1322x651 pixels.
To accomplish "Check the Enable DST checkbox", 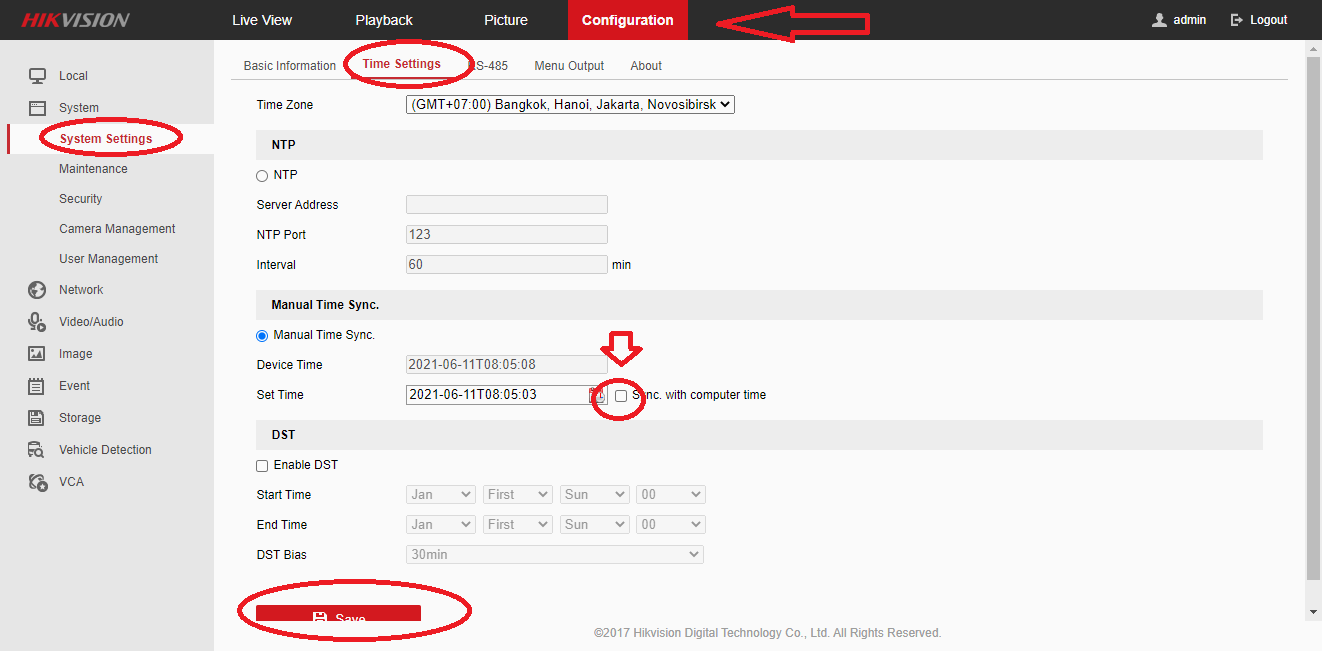I will (x=262, y=466).
